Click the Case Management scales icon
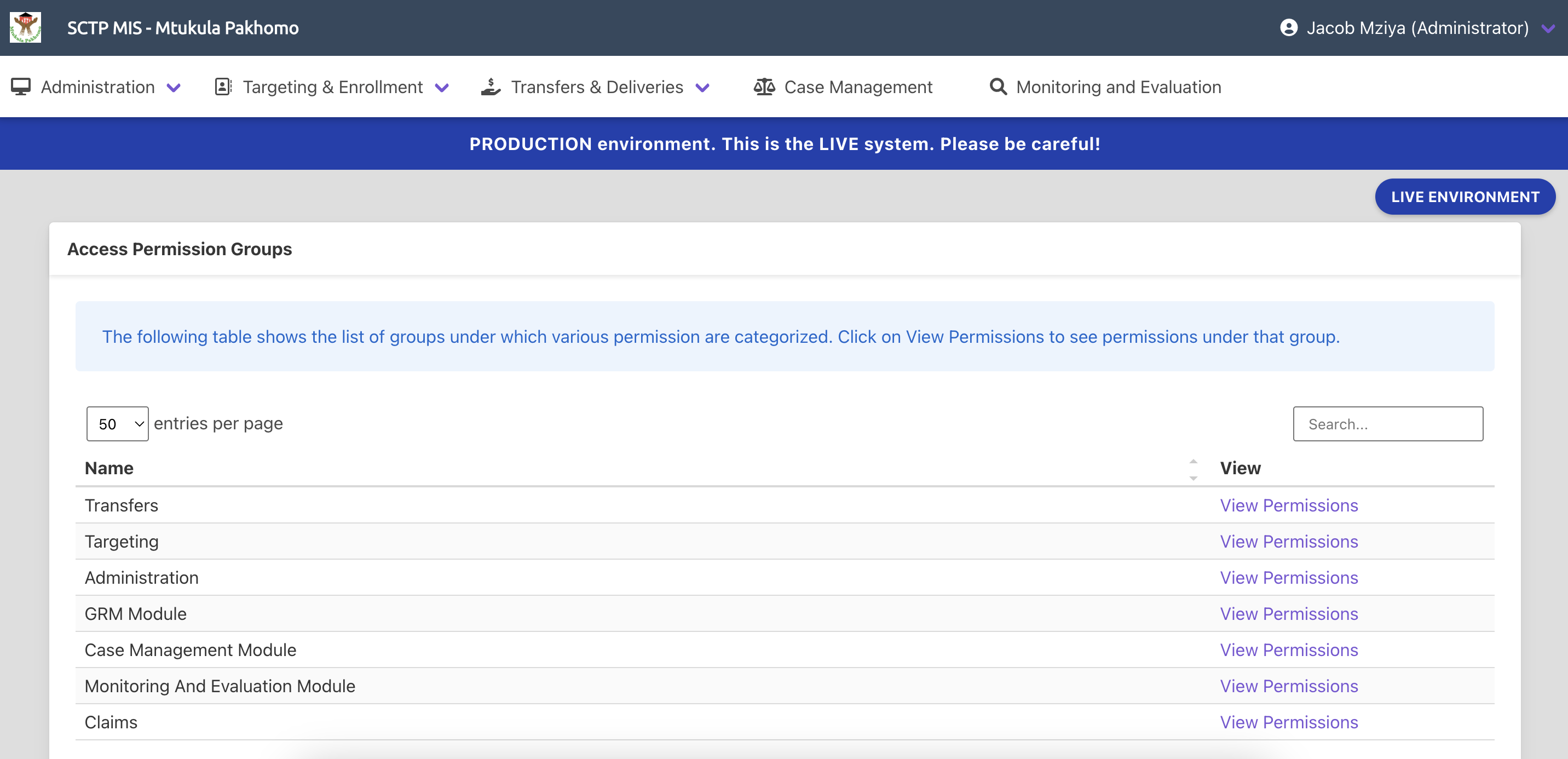Screen dimensions: 1568x759 [764, 86]
